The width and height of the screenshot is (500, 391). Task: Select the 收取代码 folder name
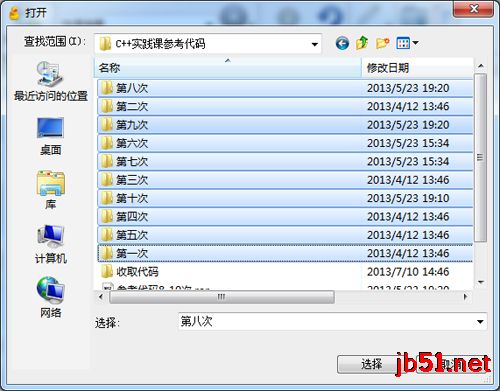click(137, 271)
